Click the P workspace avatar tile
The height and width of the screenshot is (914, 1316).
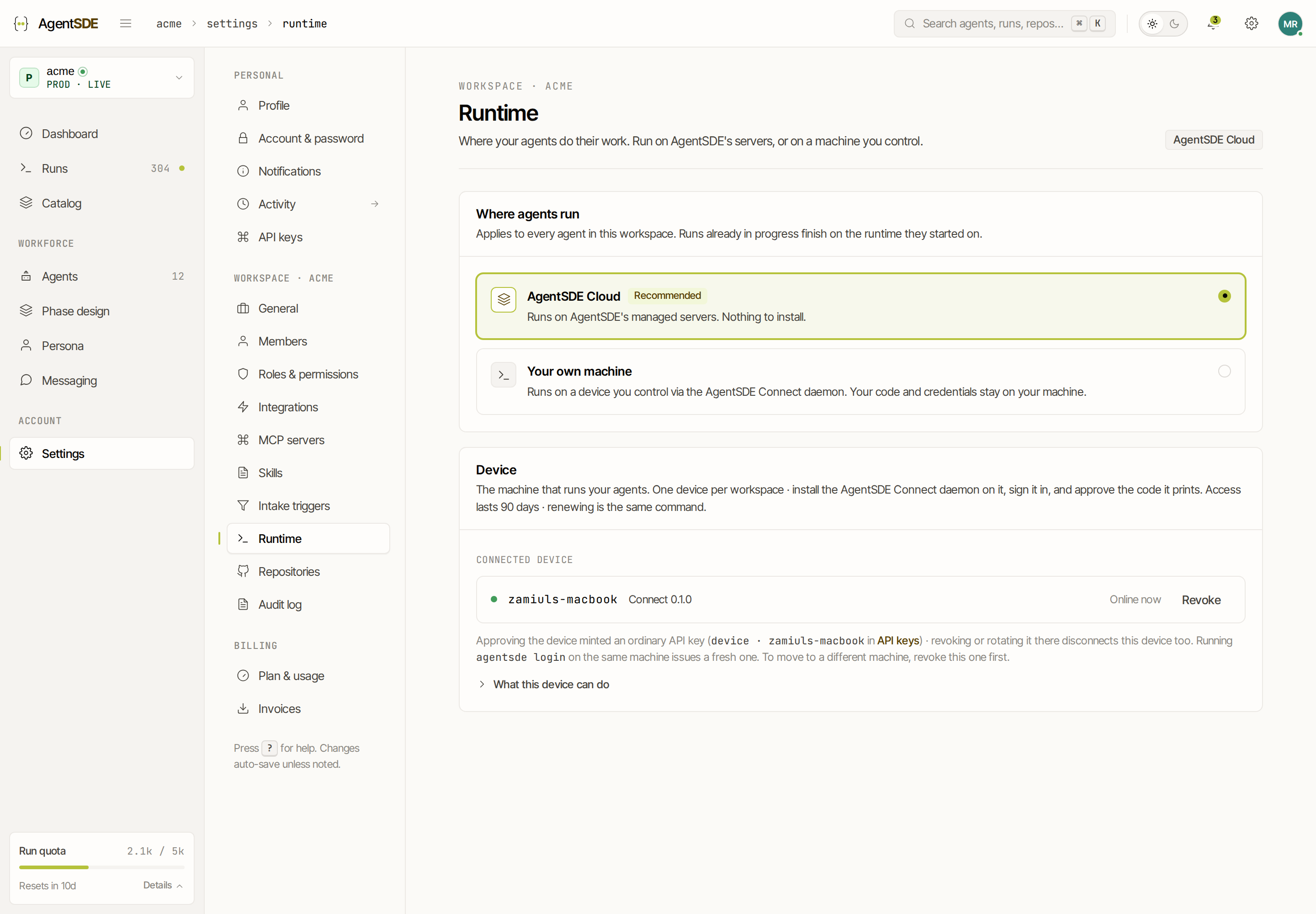tap(29, 77)
